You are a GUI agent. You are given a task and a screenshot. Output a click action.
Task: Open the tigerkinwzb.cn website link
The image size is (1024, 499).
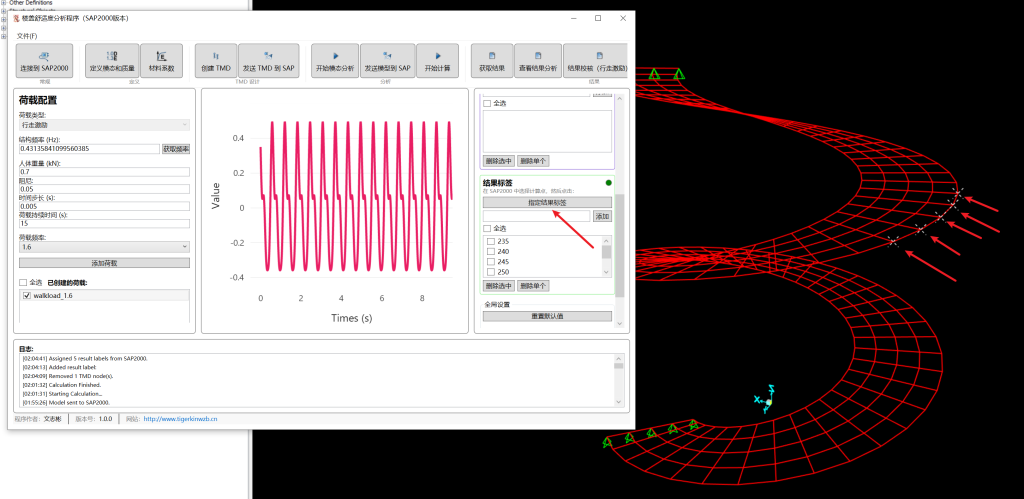click(180, 419)
